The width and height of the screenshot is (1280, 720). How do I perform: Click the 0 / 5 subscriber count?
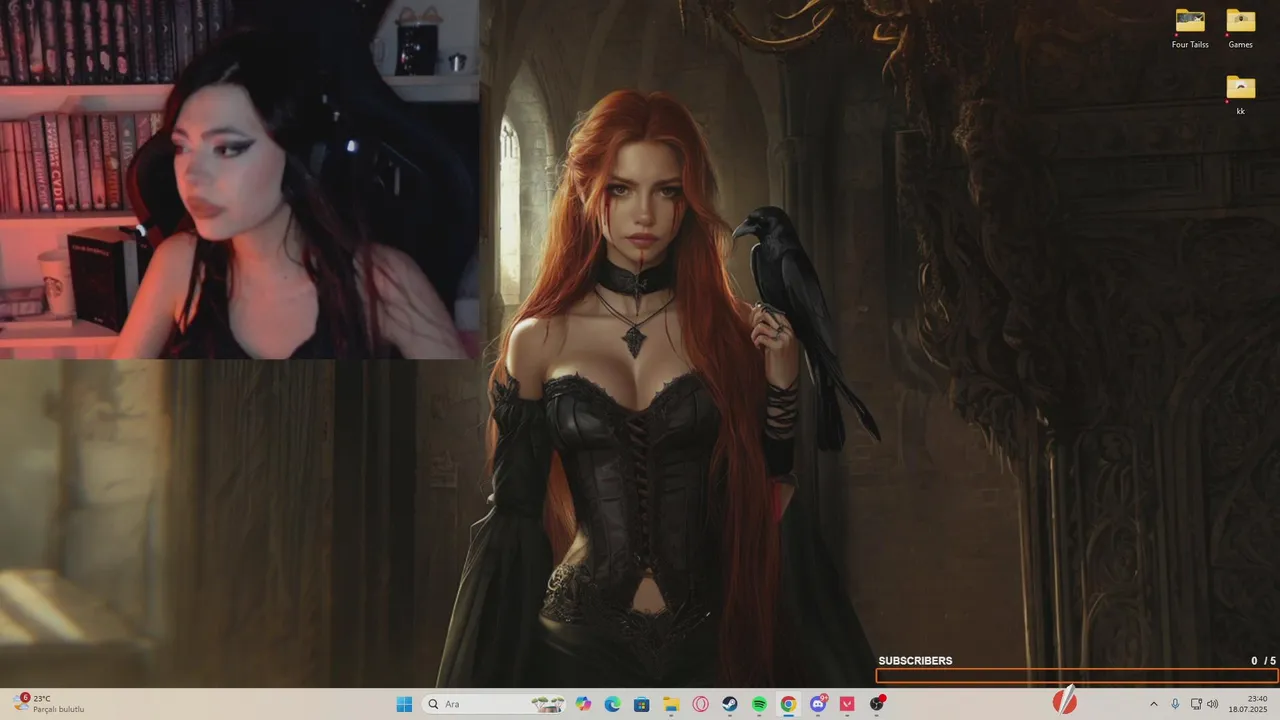coord(1263,661)
